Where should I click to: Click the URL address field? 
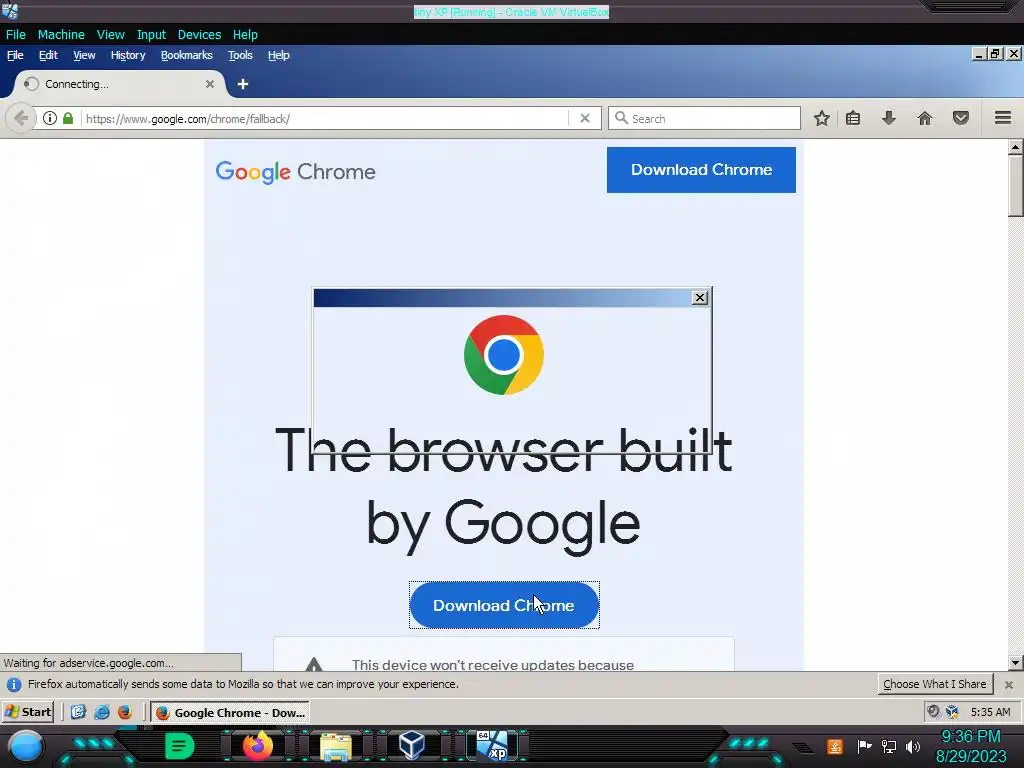pyautogui.click(x=327, y=119)
